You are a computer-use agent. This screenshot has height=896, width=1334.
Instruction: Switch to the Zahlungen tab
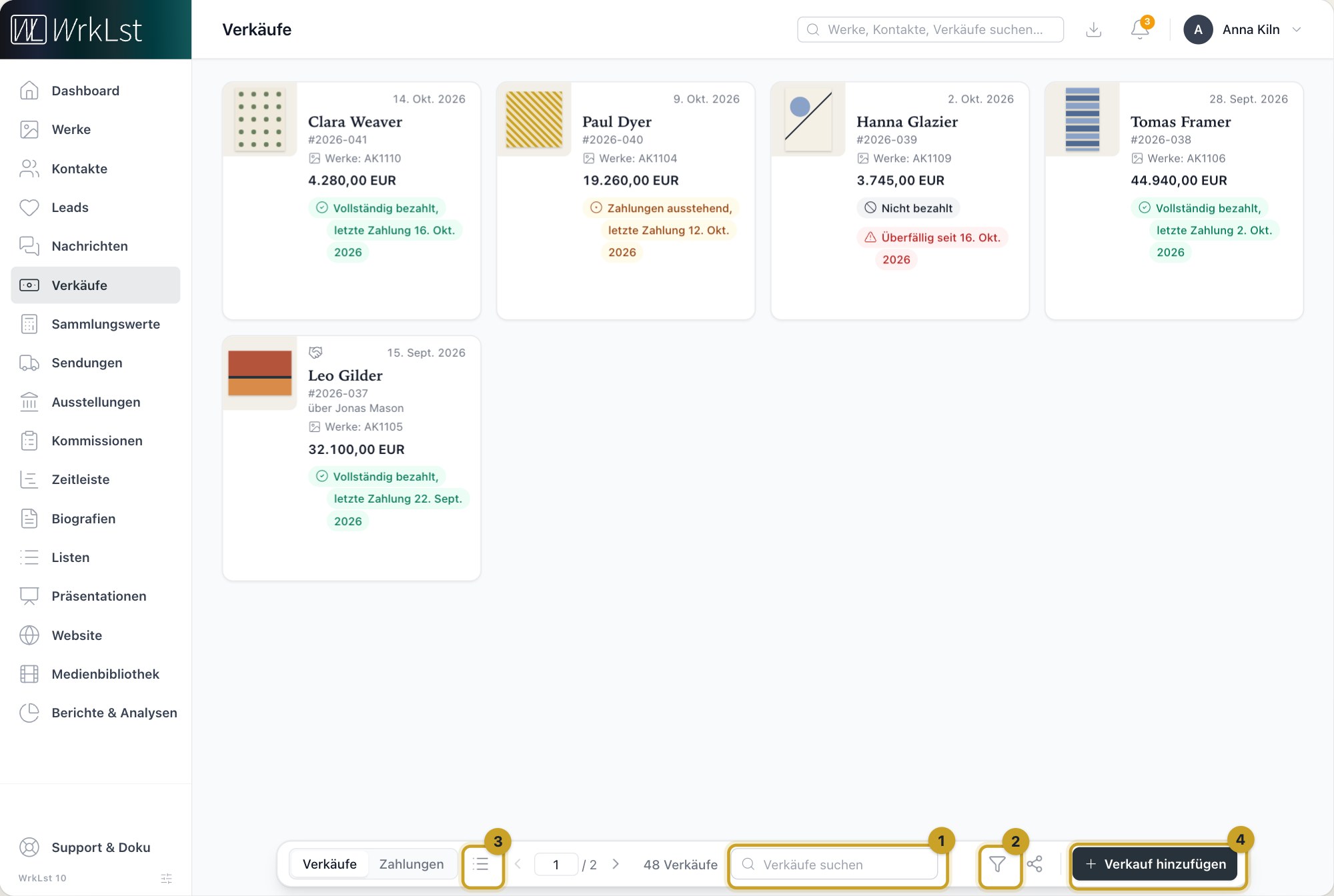(x=412, y=864)
